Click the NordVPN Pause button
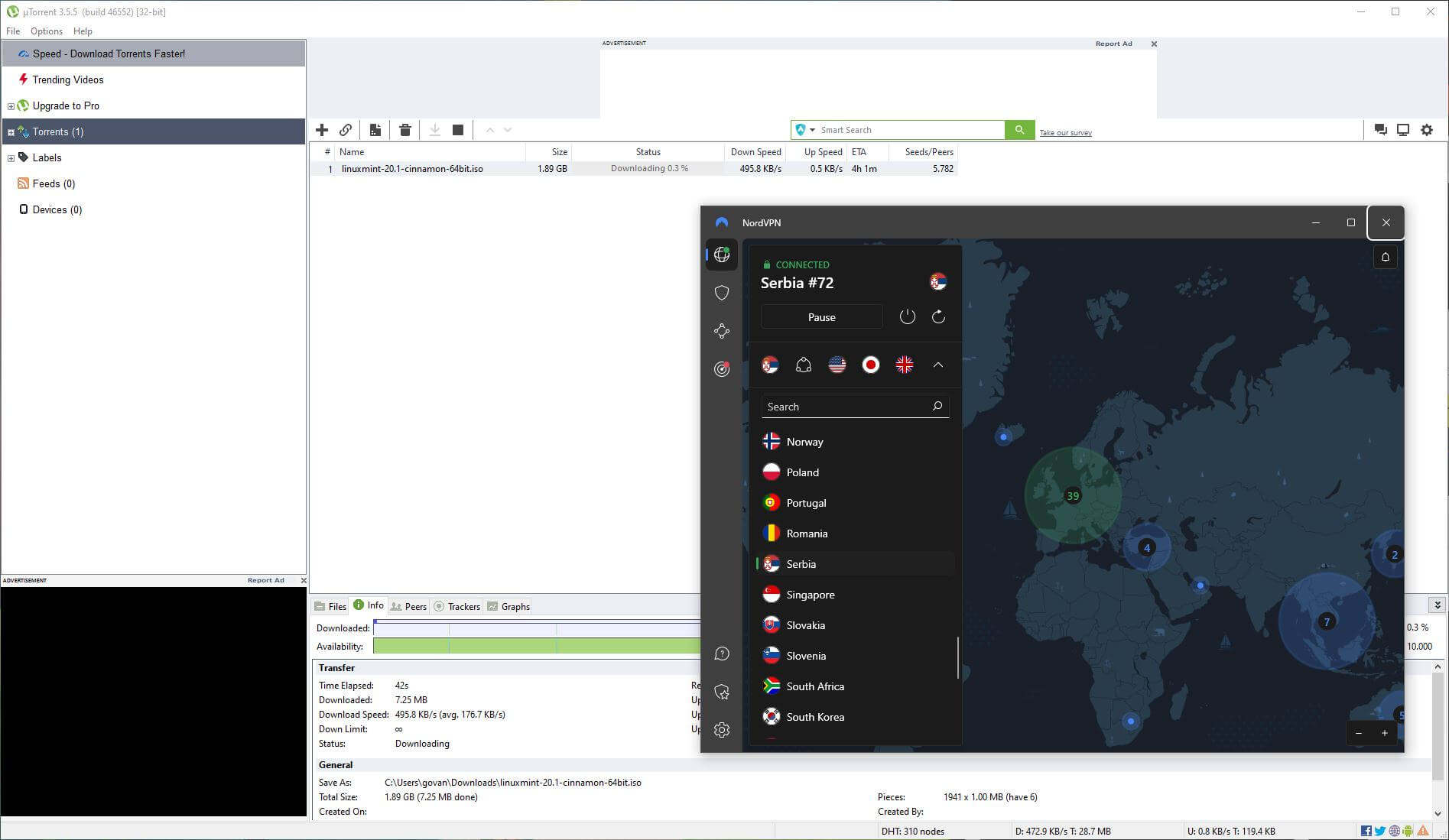 822,317
